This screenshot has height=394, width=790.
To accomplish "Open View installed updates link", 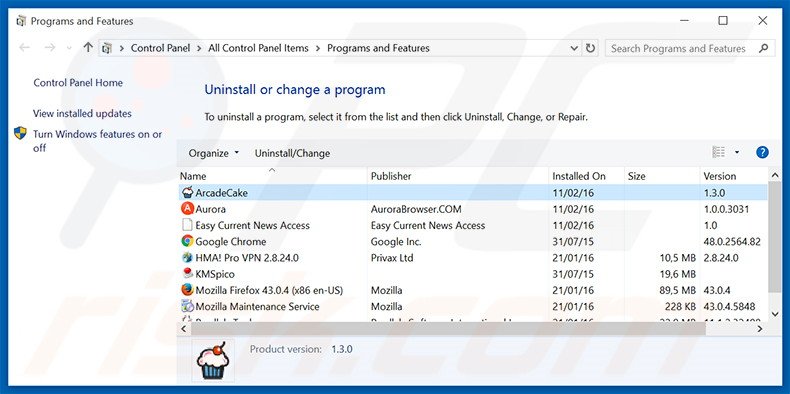I will [82, 113].
